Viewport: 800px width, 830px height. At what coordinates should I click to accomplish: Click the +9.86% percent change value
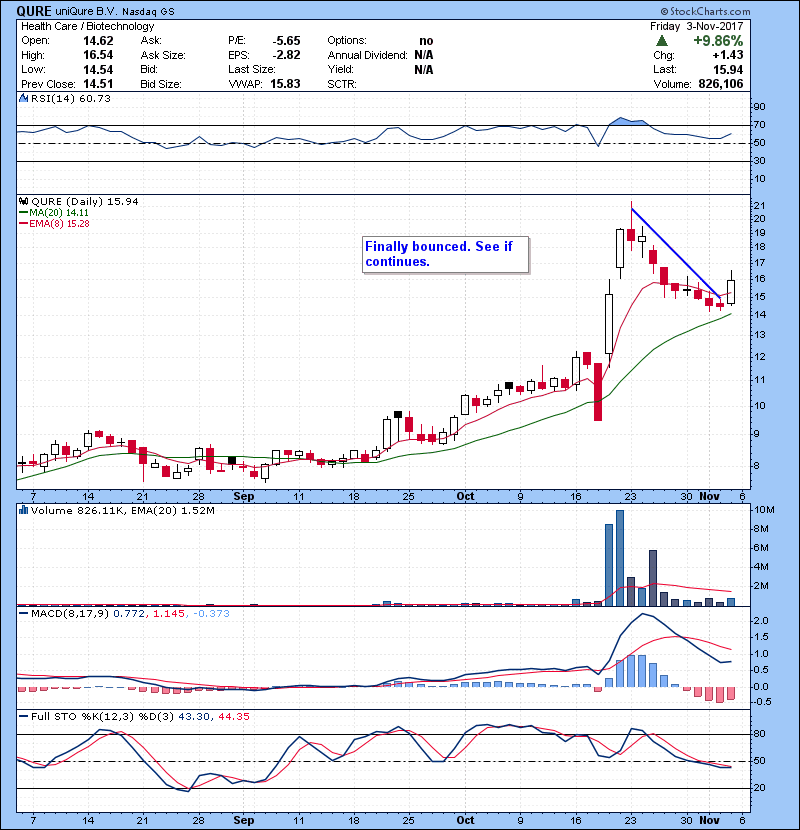pyautogui.click(x=718, y=41)
